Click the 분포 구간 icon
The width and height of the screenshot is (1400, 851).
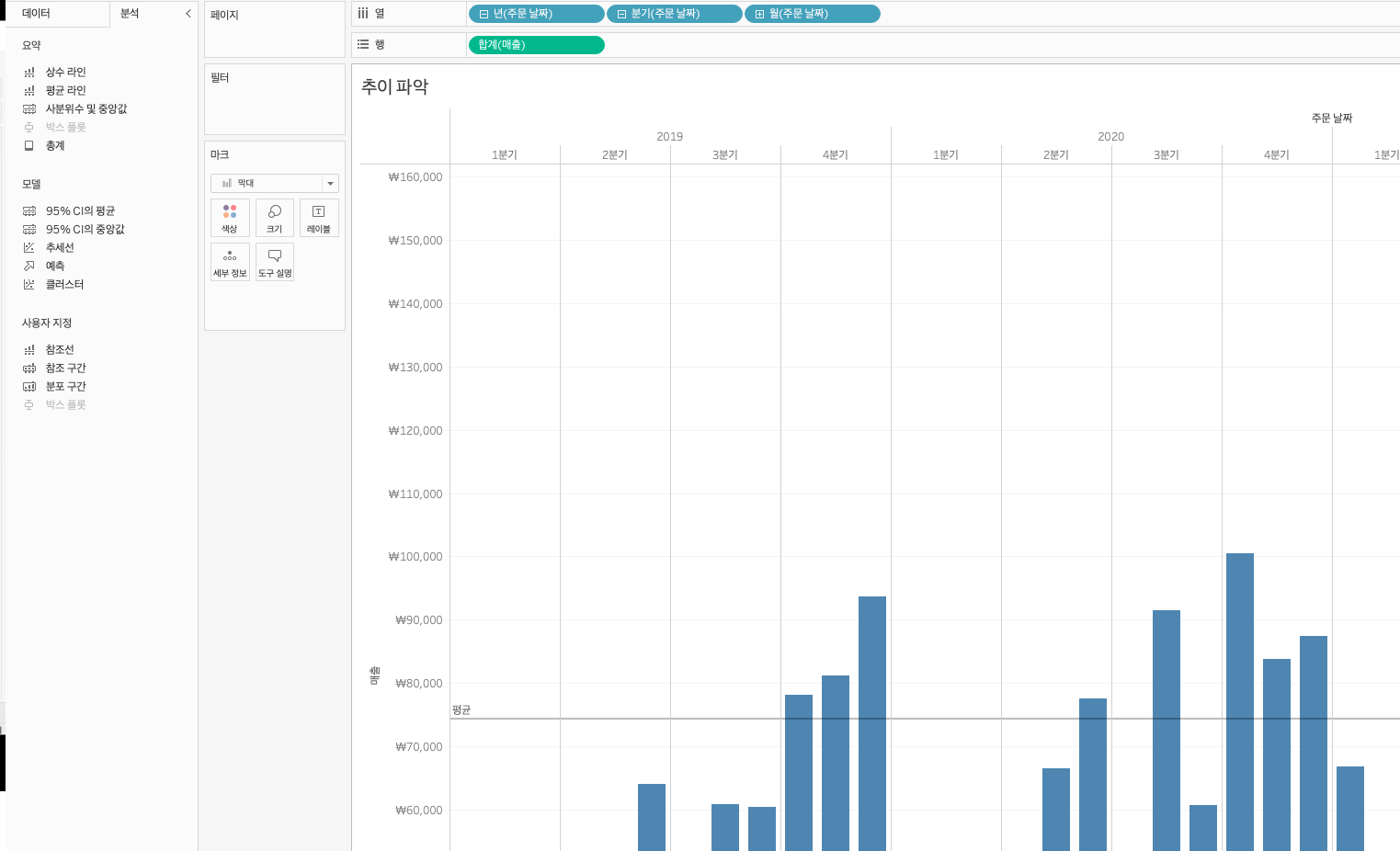29,386
